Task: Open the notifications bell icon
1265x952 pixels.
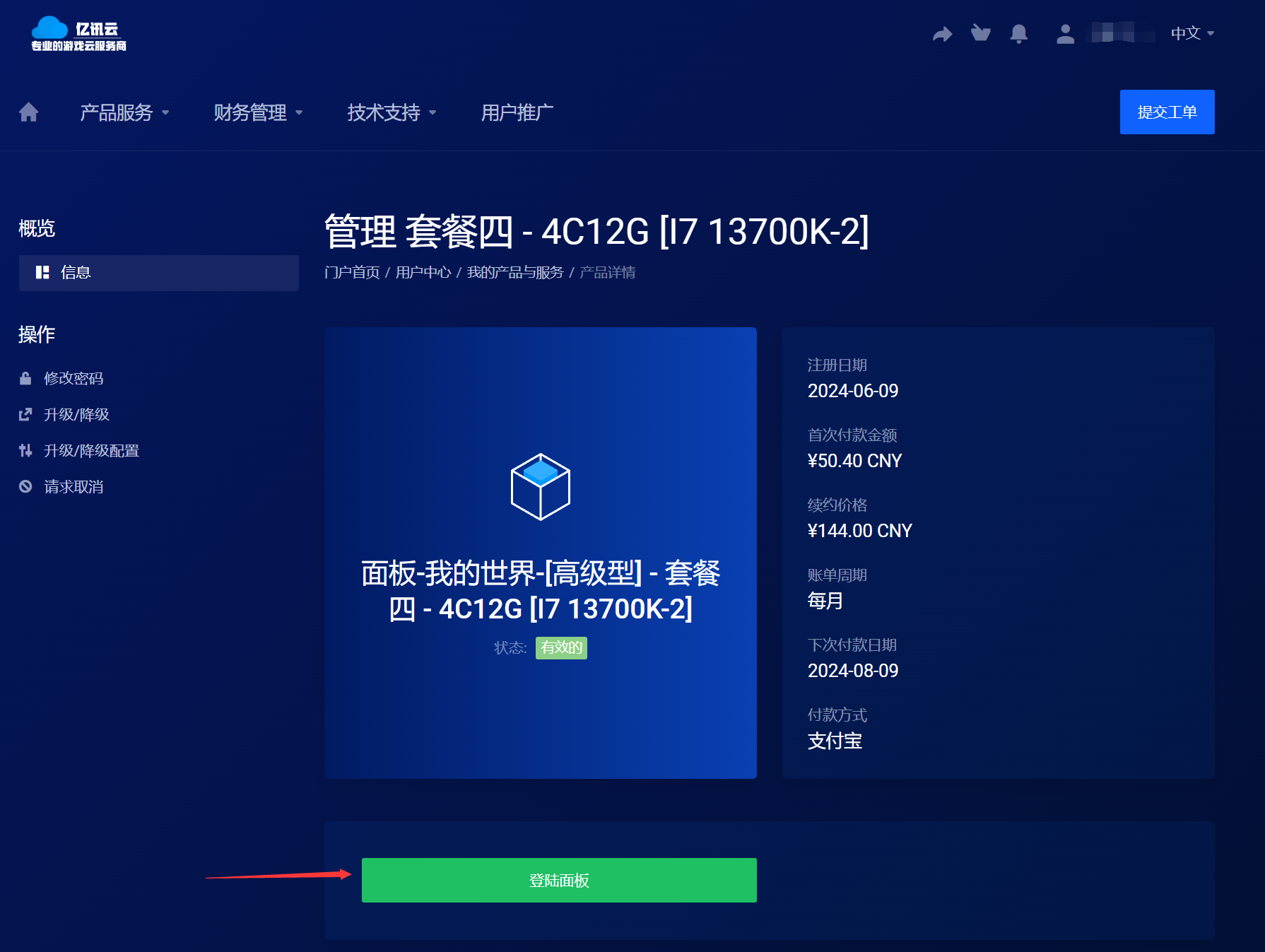Action: [1018, 33]
